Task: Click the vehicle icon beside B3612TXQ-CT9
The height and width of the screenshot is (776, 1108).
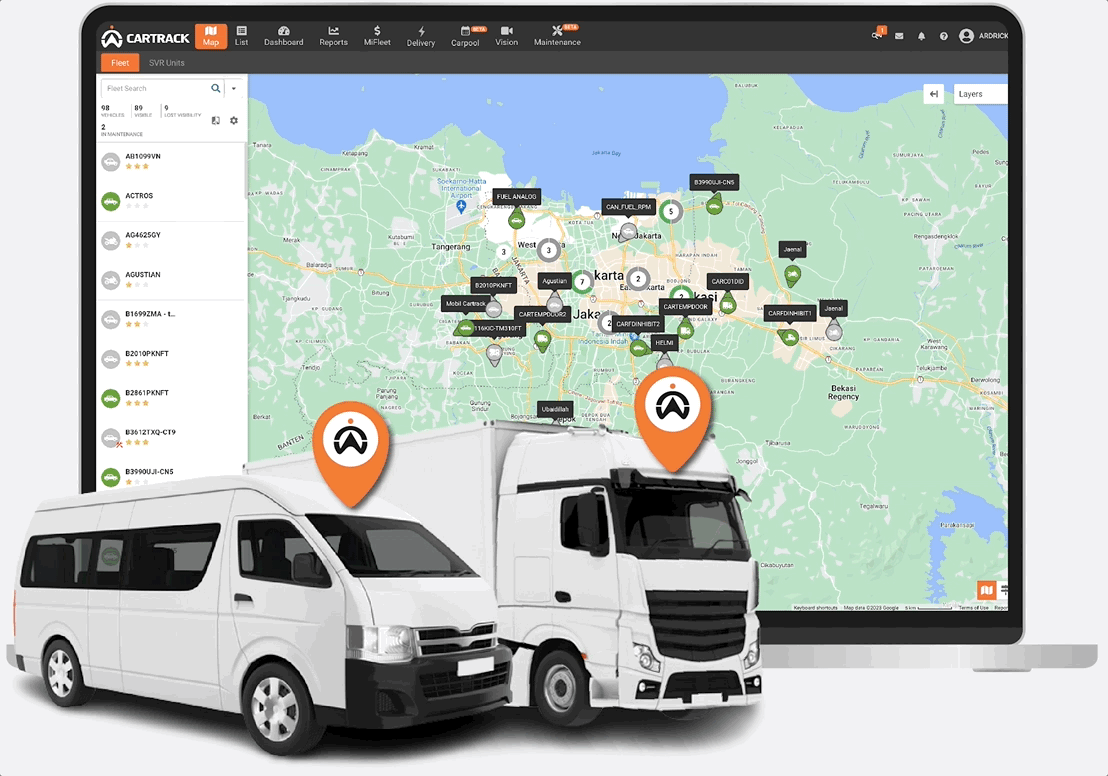Action: coord(110,438)
